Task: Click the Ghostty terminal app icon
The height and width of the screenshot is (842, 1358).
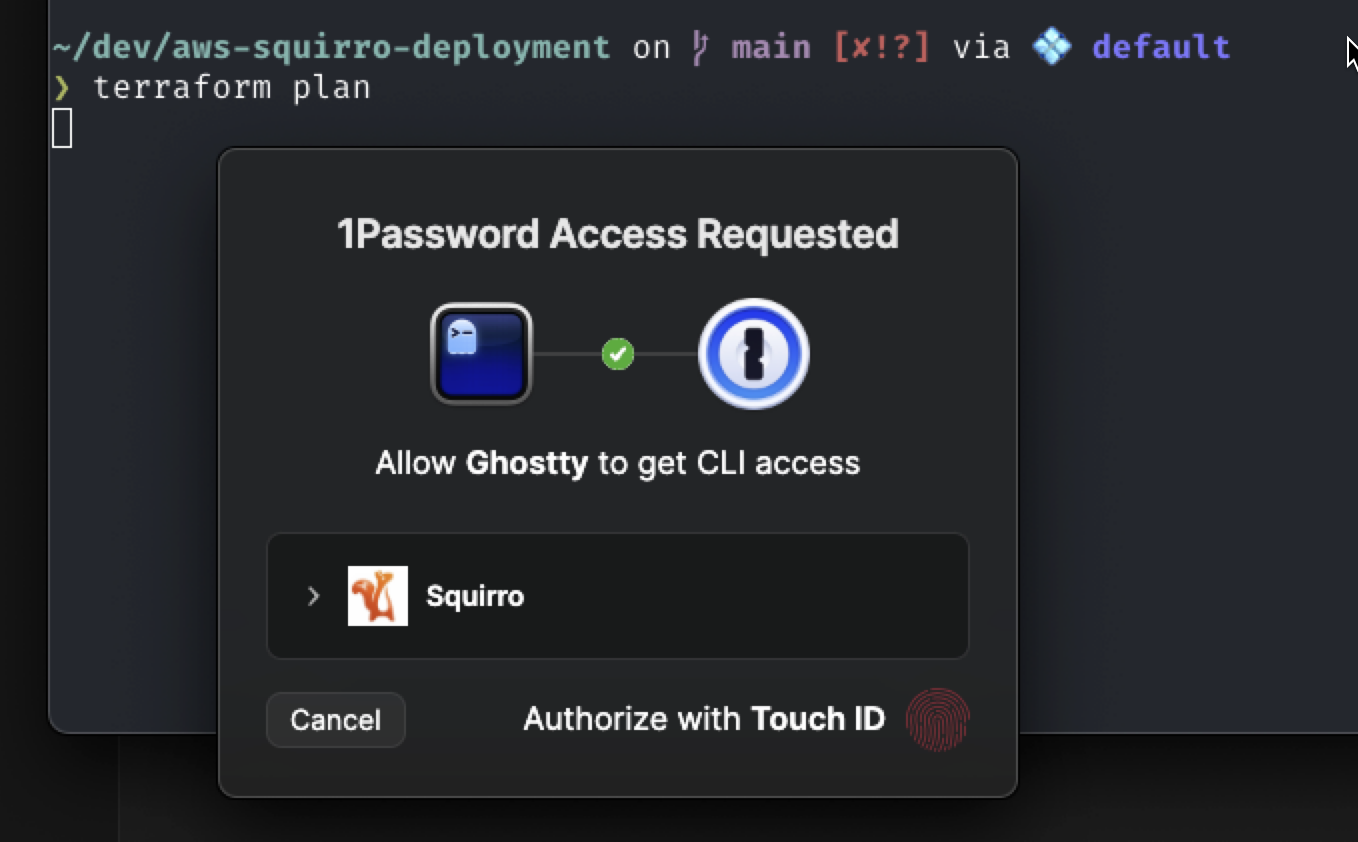Action: [x=481, y=354]
